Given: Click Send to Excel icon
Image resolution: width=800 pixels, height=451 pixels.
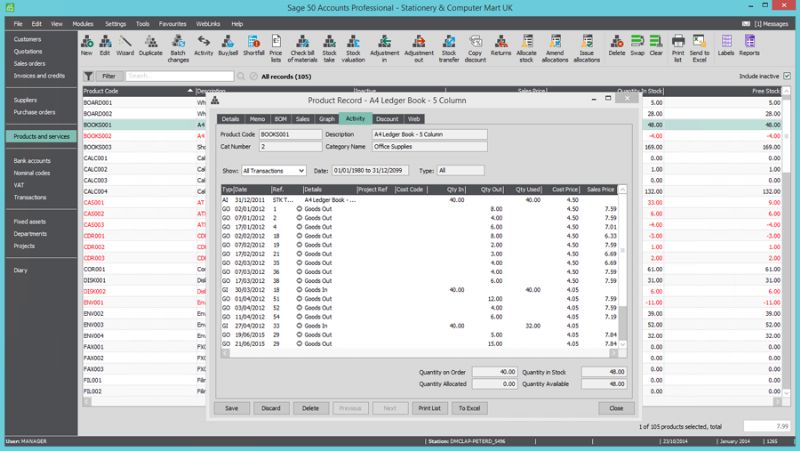Looking at the screenshot, I should [699, 48].
